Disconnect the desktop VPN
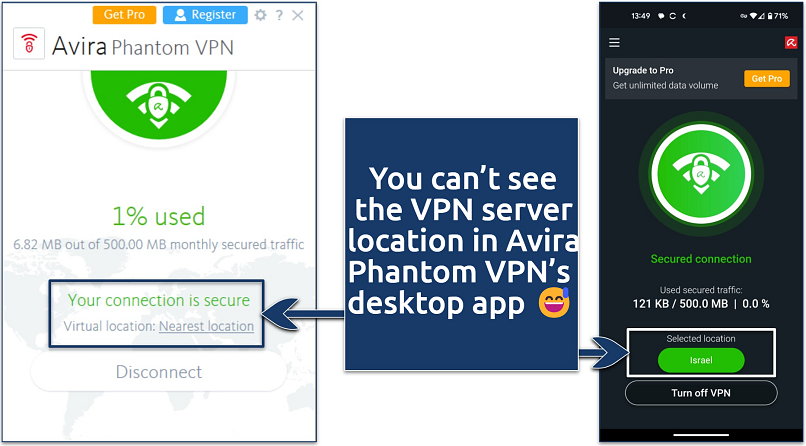The image size is (806, 446). click(x=158, y=371)
